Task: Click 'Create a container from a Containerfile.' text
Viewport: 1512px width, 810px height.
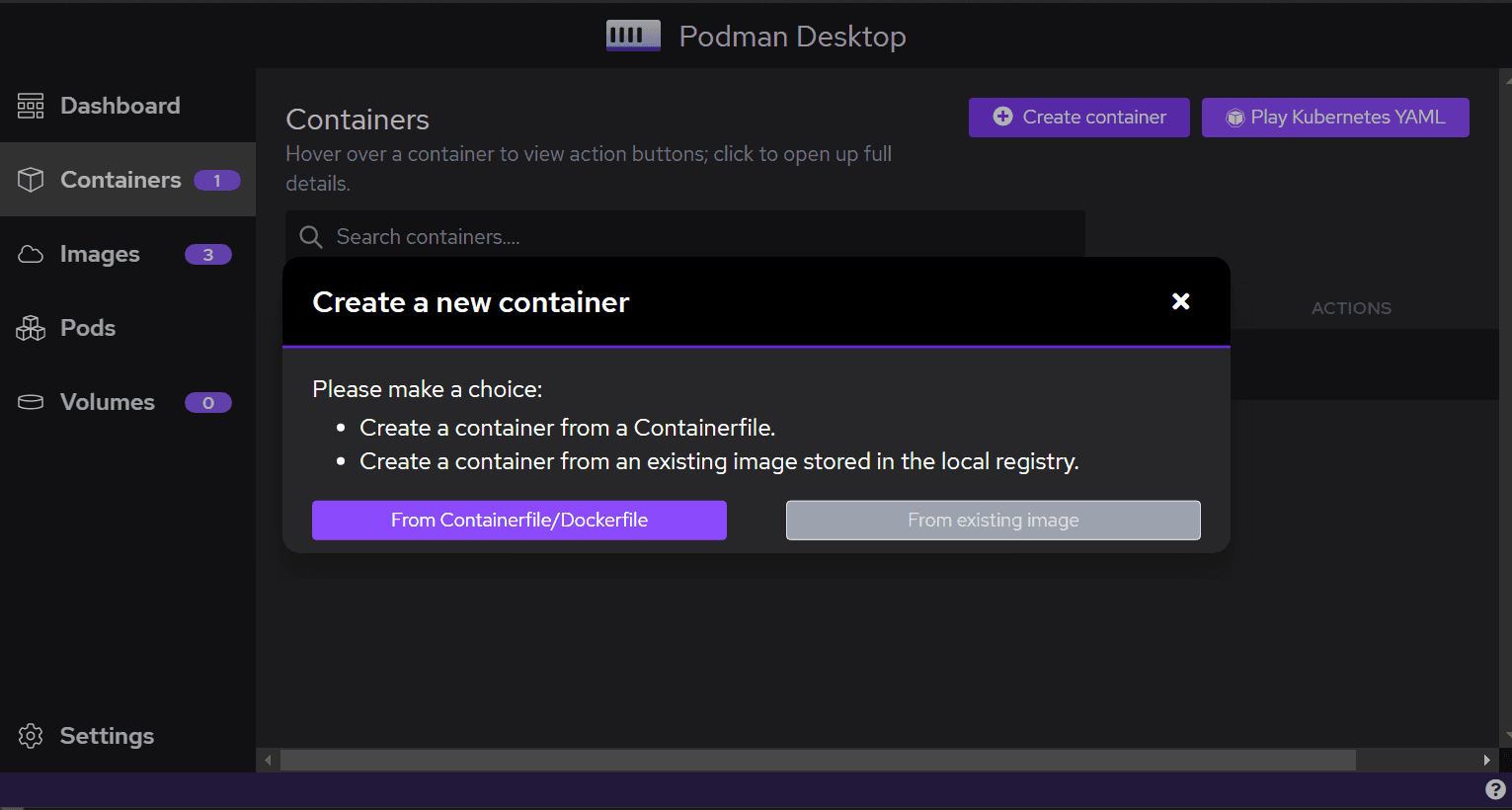Action: click(567, 428)
